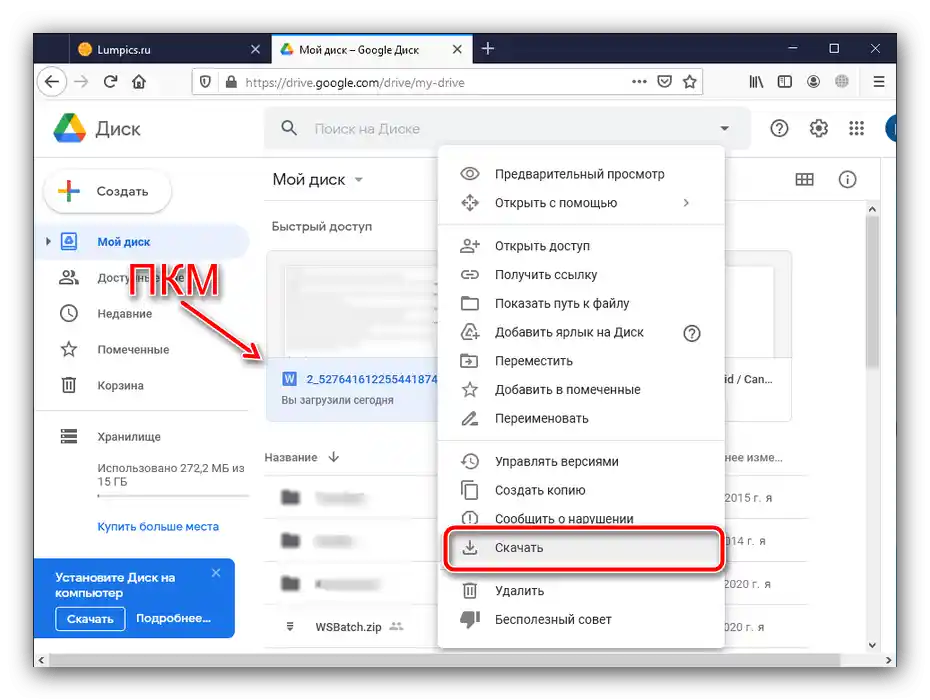This screenshot has height=700, width=930.
Task: Select Получить ссылку menu entry
Action: [x=581, y=275]
